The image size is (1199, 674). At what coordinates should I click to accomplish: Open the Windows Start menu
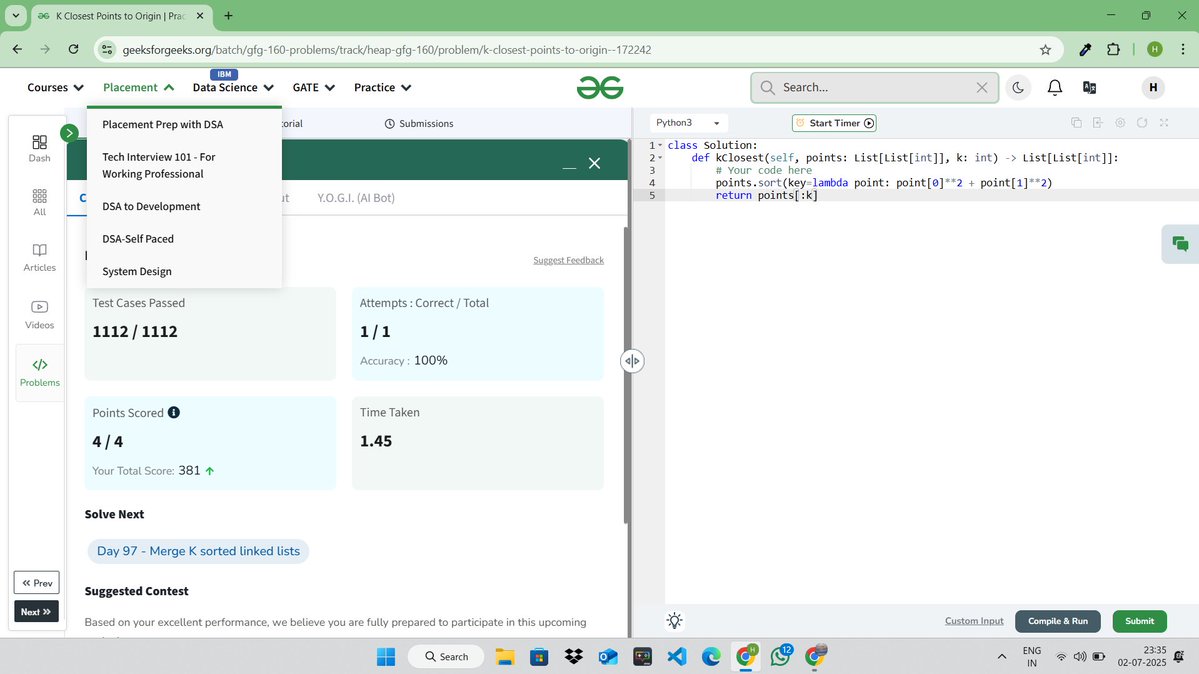click(385, 656)
